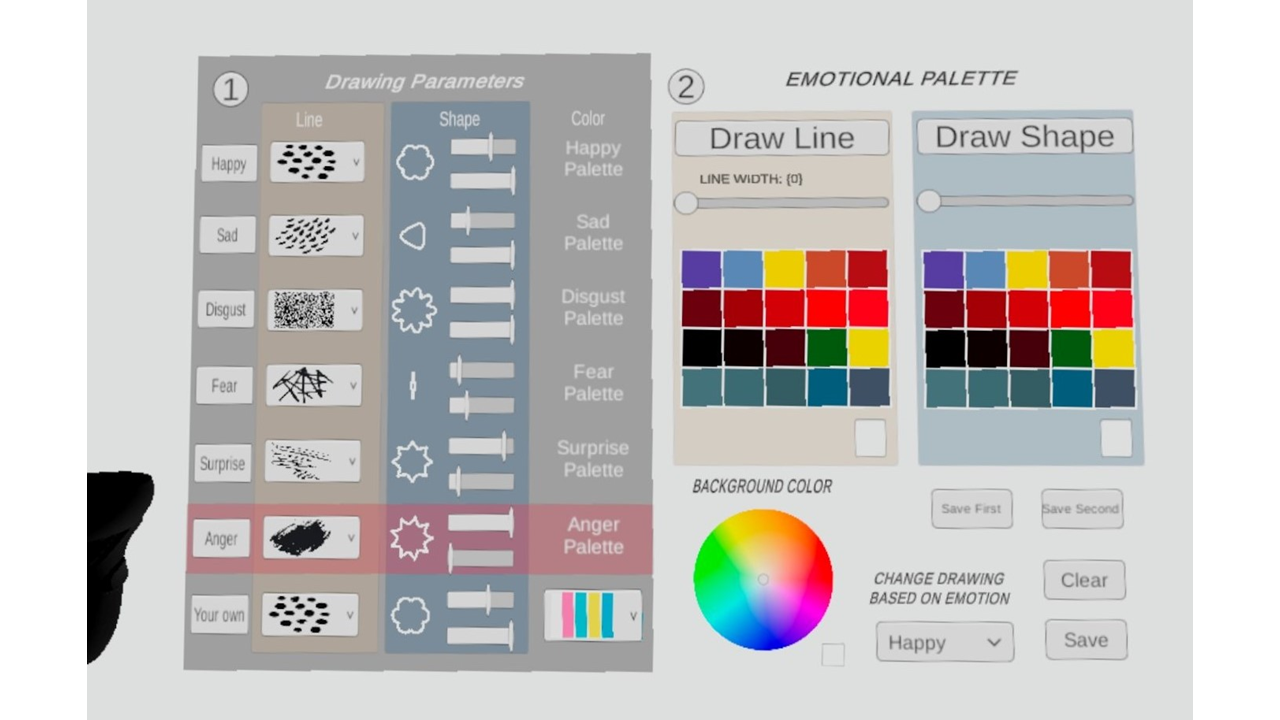This screenshot has width=1280, height=720.
Task: Click the flower shape in Your own row
Action: (x=410, y=615)
